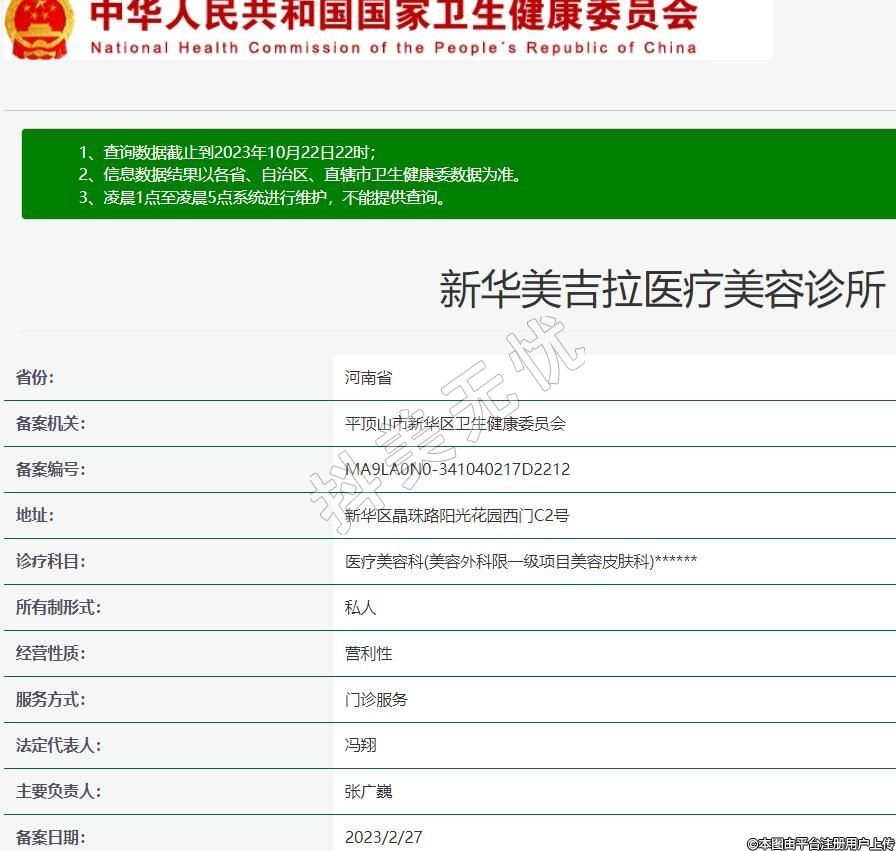This screenshot has height=851, width=896.
Task: Click the copyright notice at bottom right
Action: coord(820,843)
